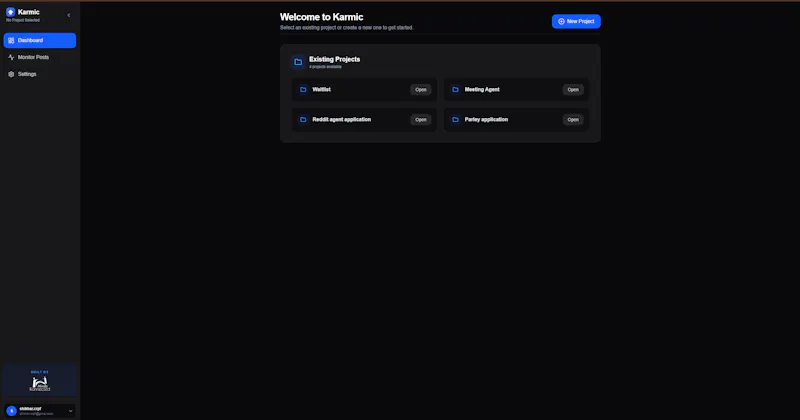800x420 pixels.
Task: Expand the user account dropdown chevron
Action: (70, 411)
